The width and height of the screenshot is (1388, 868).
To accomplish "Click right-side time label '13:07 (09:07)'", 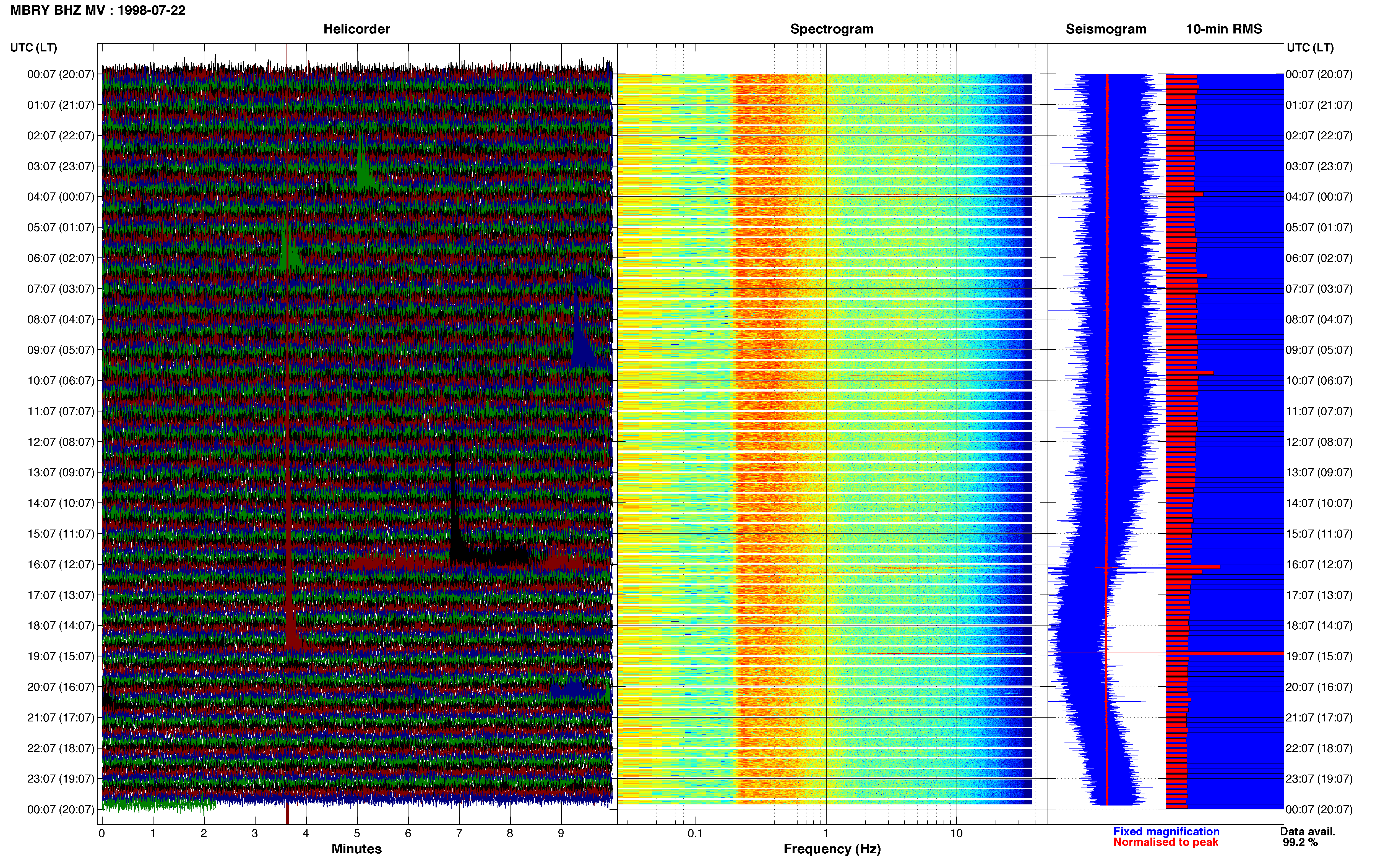I will [x=1319, y=473].
